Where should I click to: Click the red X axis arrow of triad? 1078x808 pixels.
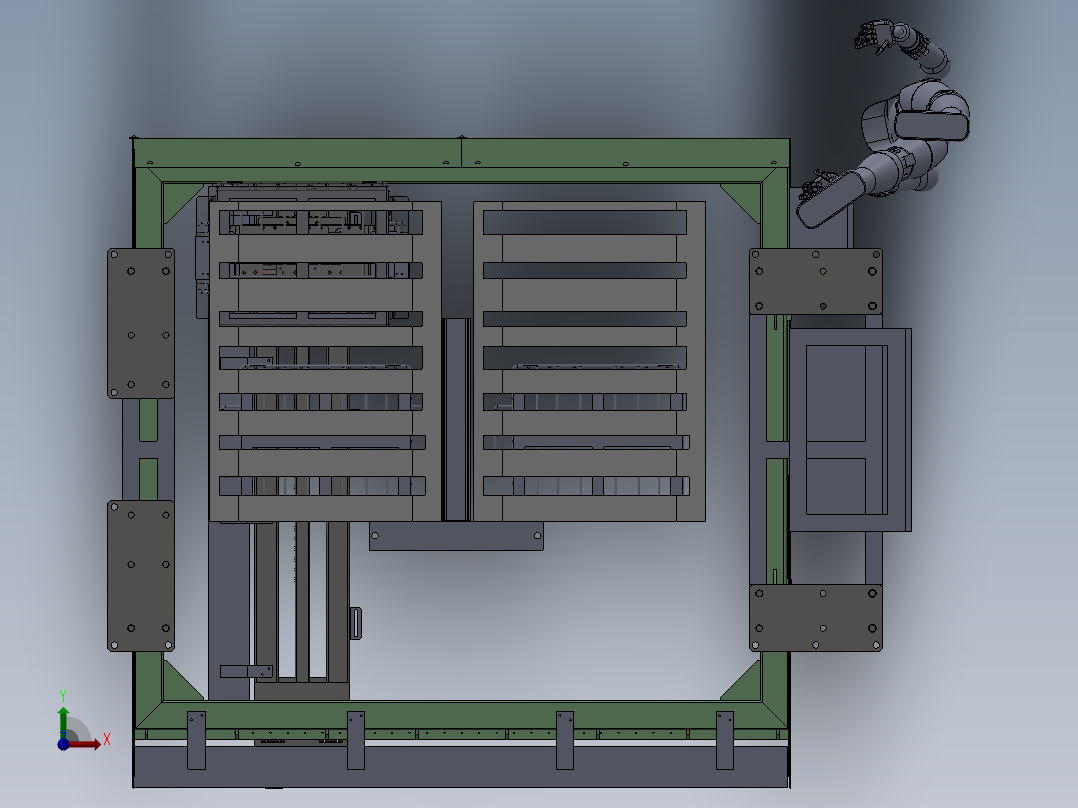tap(85, 744)
